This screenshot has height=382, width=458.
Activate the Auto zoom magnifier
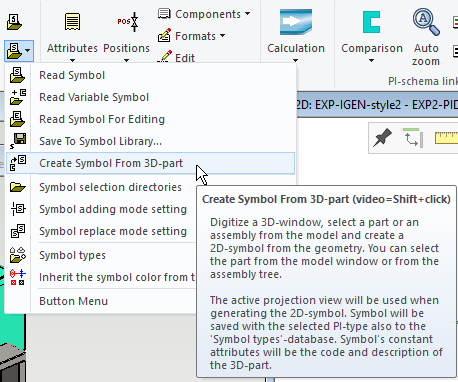click(426, 22)
